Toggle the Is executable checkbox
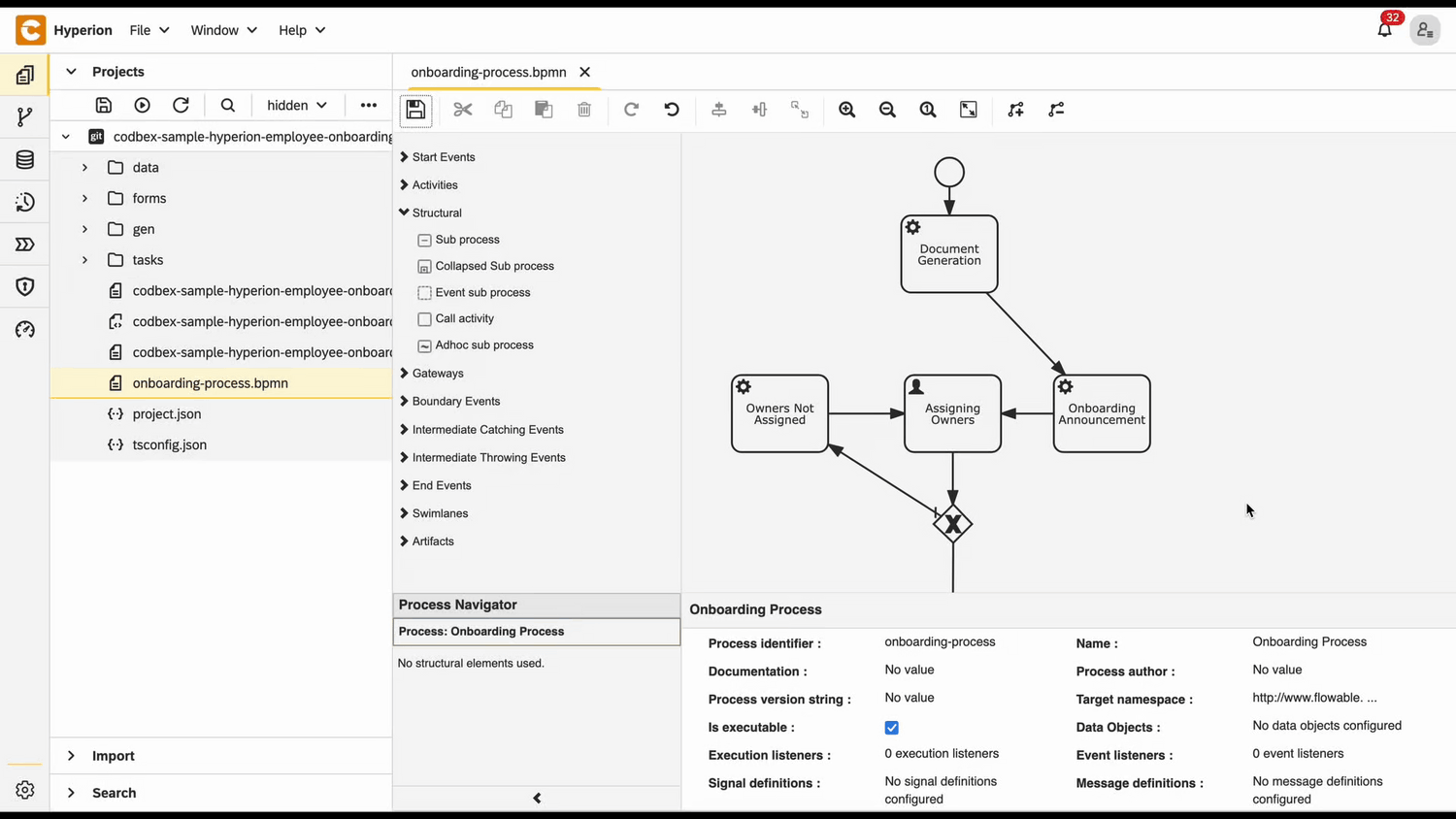The image size is (1456, 819). click(891, 728)
